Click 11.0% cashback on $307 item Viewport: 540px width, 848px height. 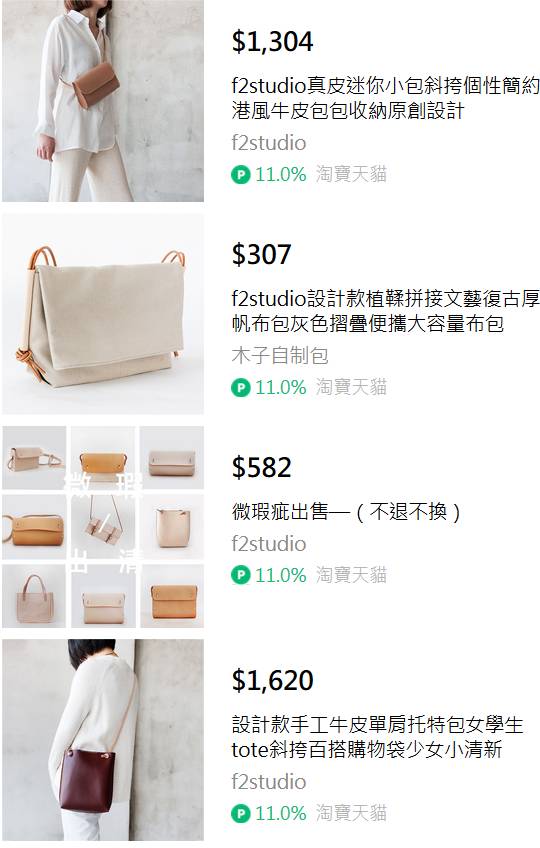click(x=280, y=388)
